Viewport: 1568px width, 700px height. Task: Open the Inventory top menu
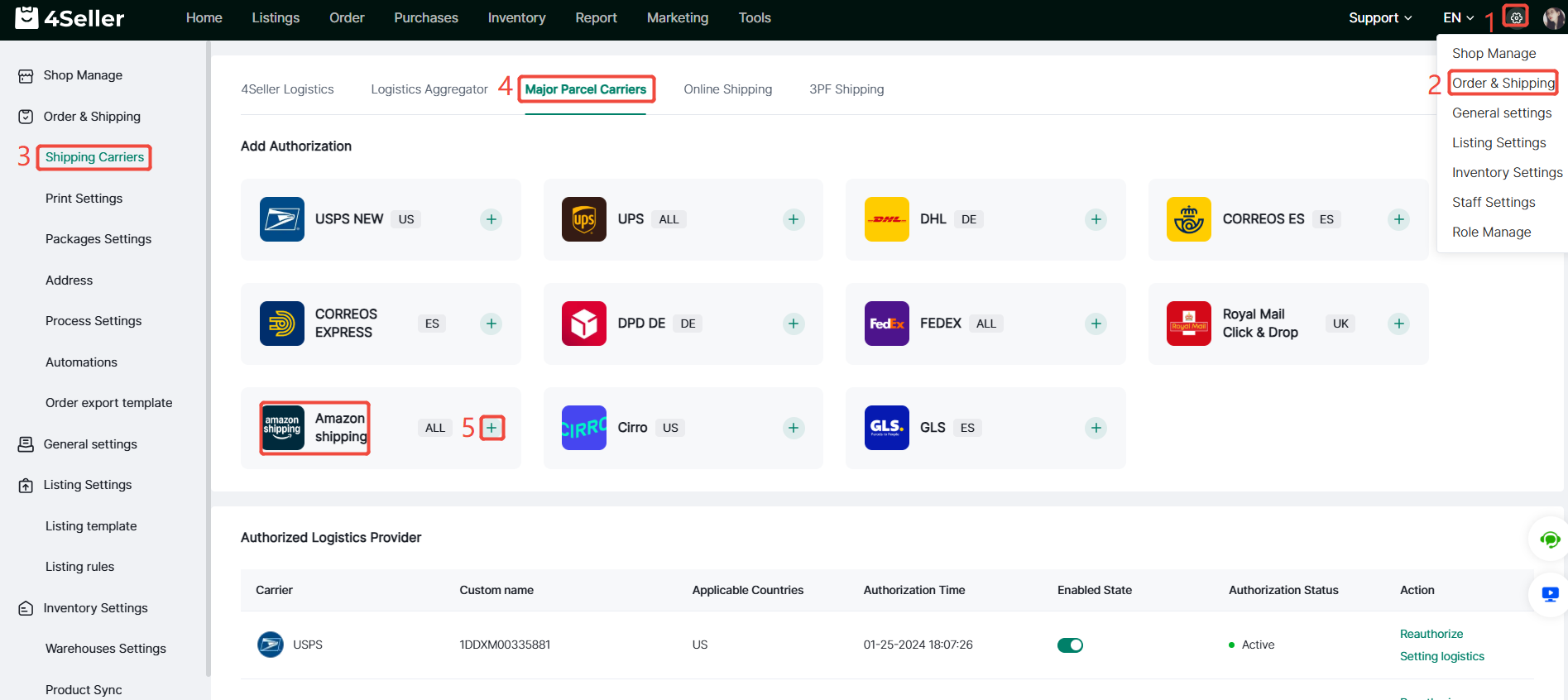[516, 17]
